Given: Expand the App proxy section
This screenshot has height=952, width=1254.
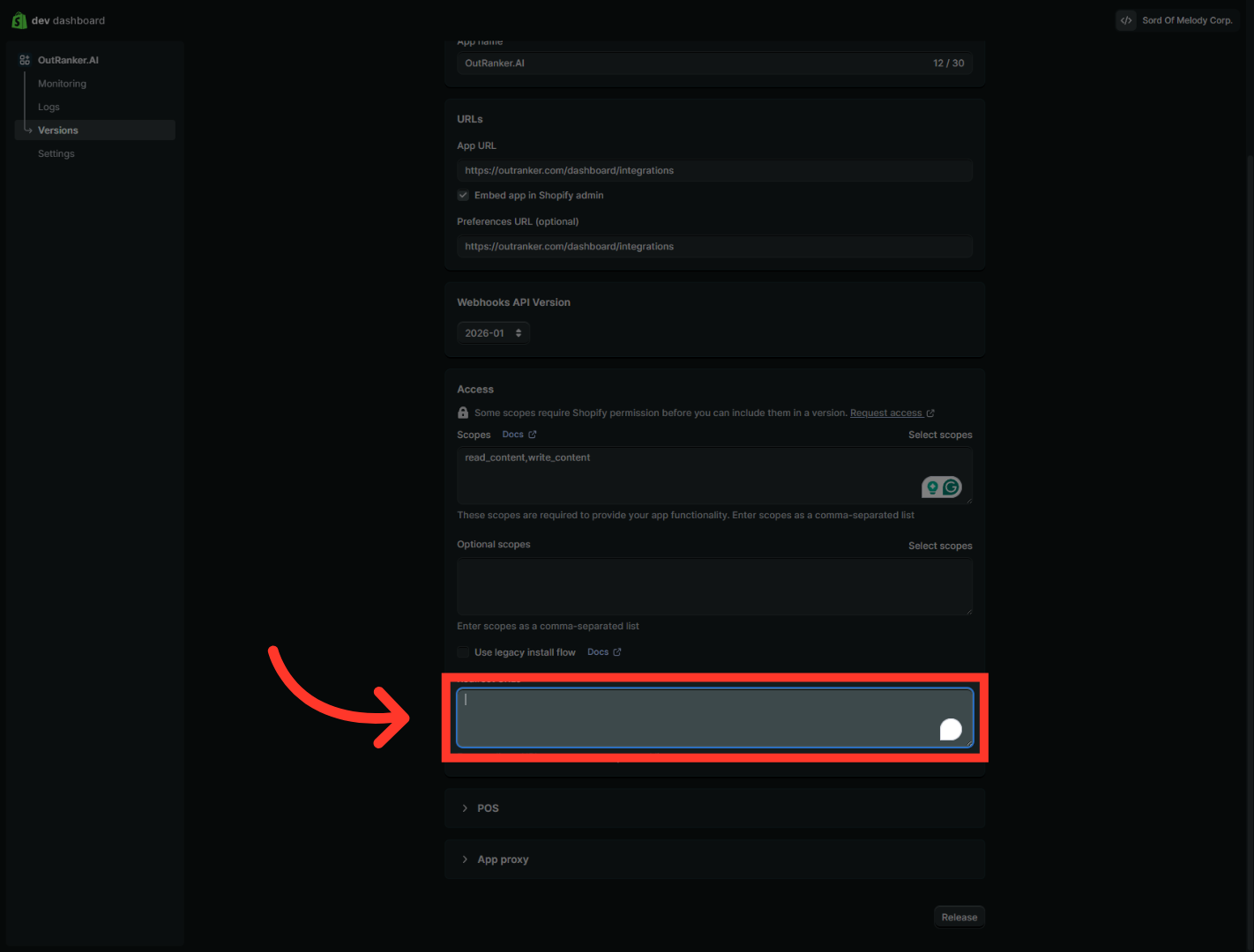Looking at the screenshot, I should pyautogui.click(x=714, y=859).
